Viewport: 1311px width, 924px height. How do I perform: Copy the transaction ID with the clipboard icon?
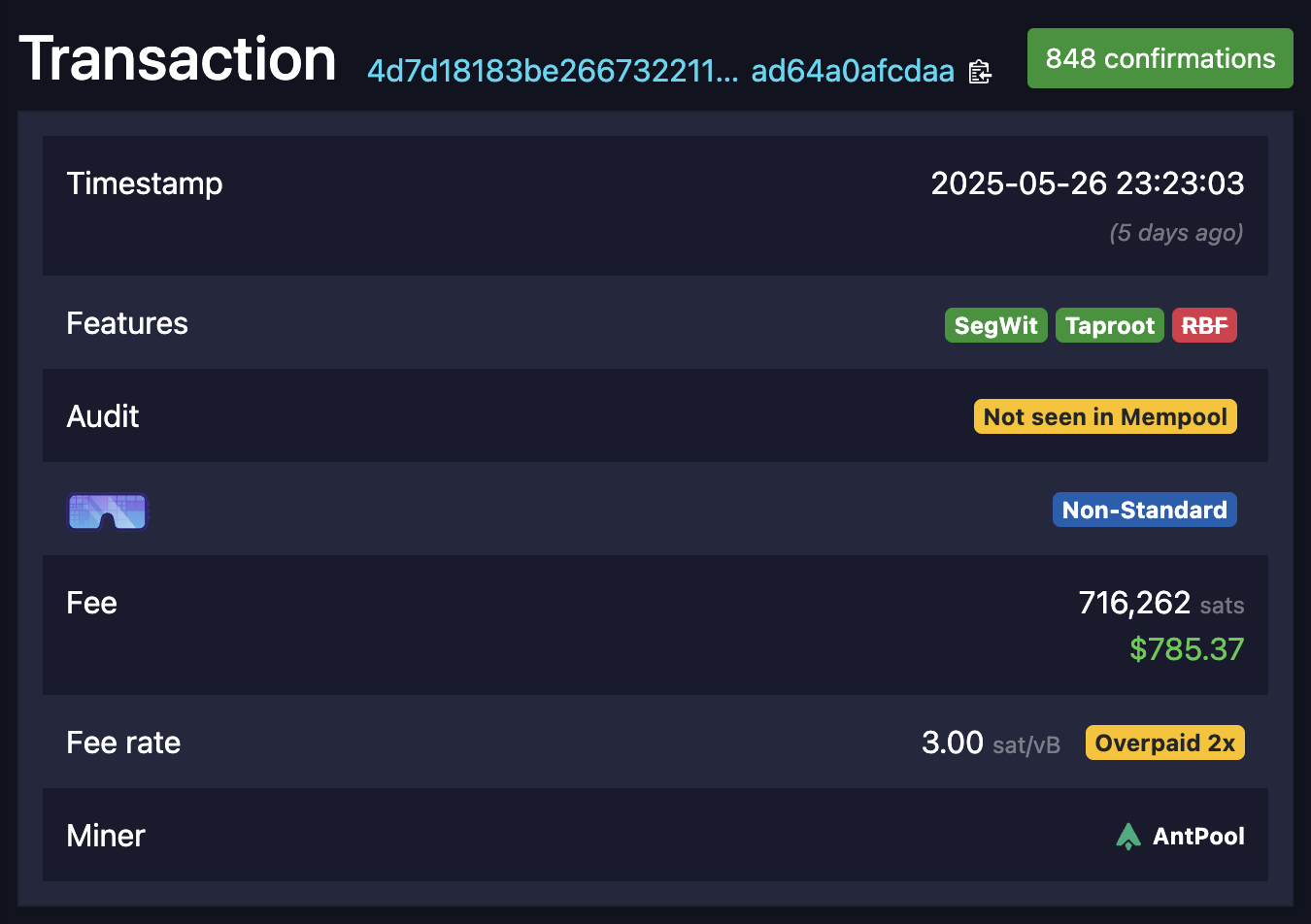tap(980, 72)
